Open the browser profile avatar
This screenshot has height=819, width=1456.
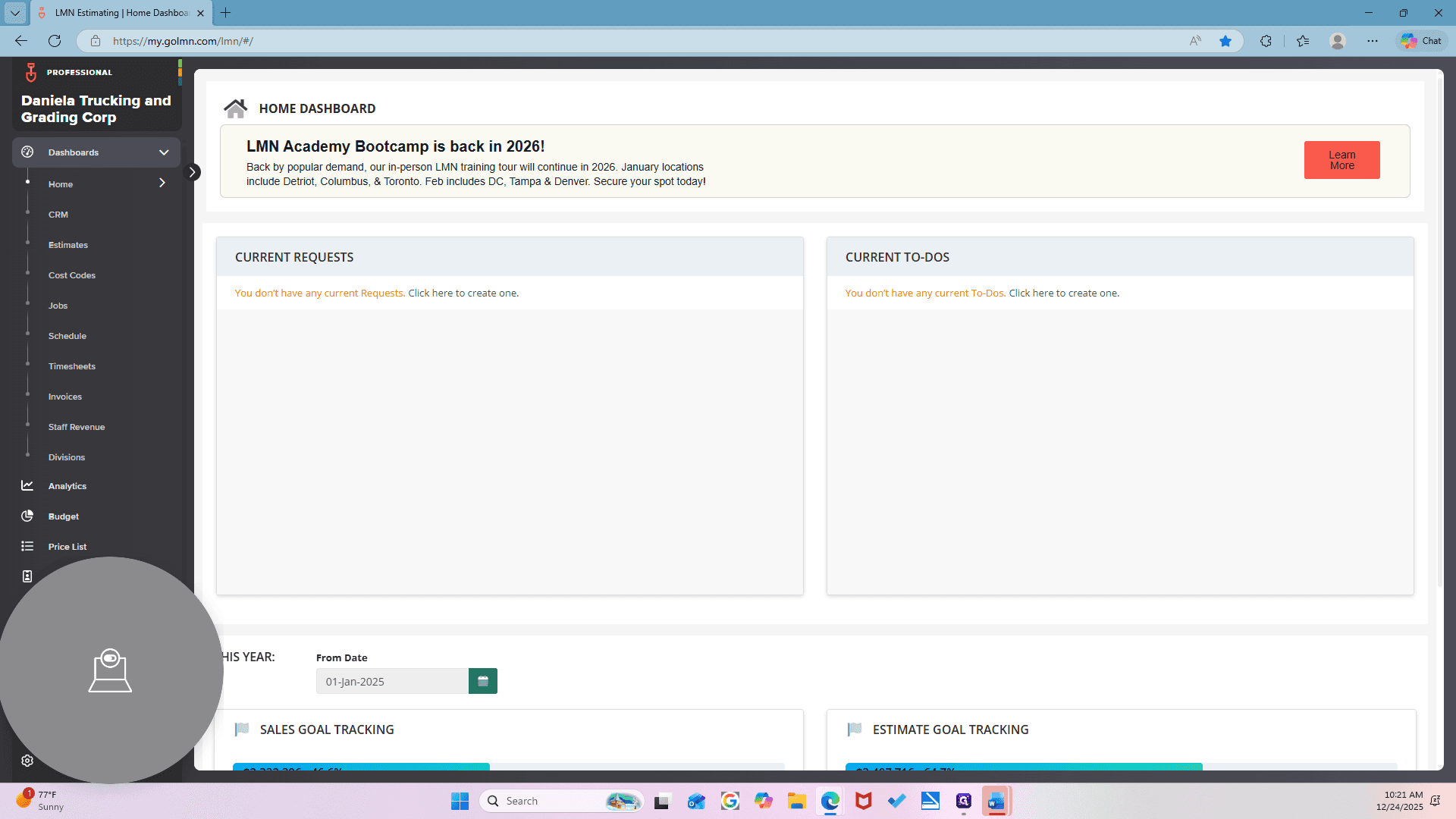1338,41
